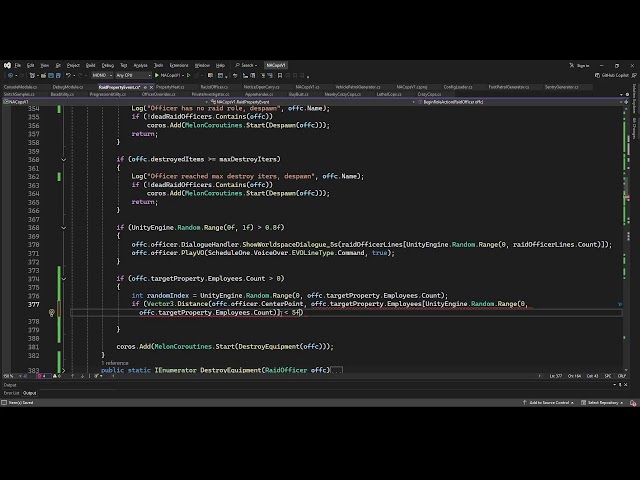Switch to ConfigLoader.cs tab

[458, 87]
